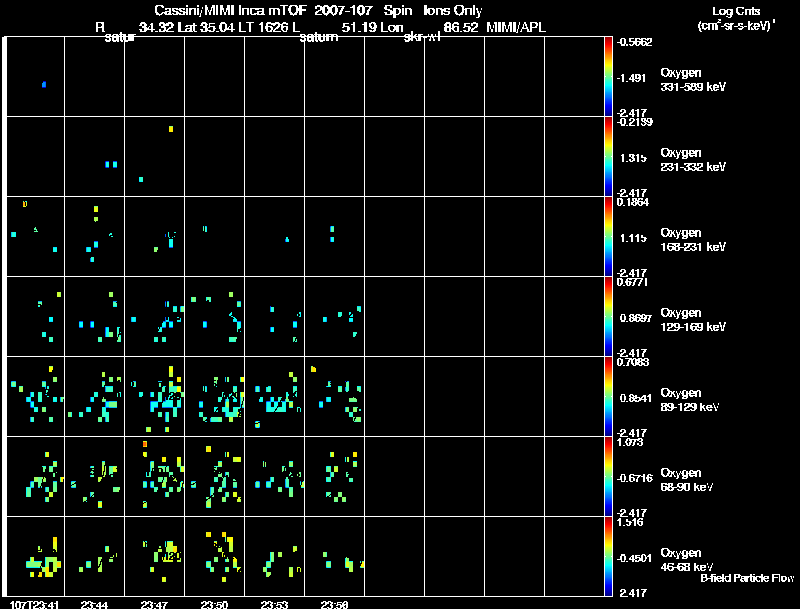Click the '-1.491' color scale value

[x=631, y=78]
